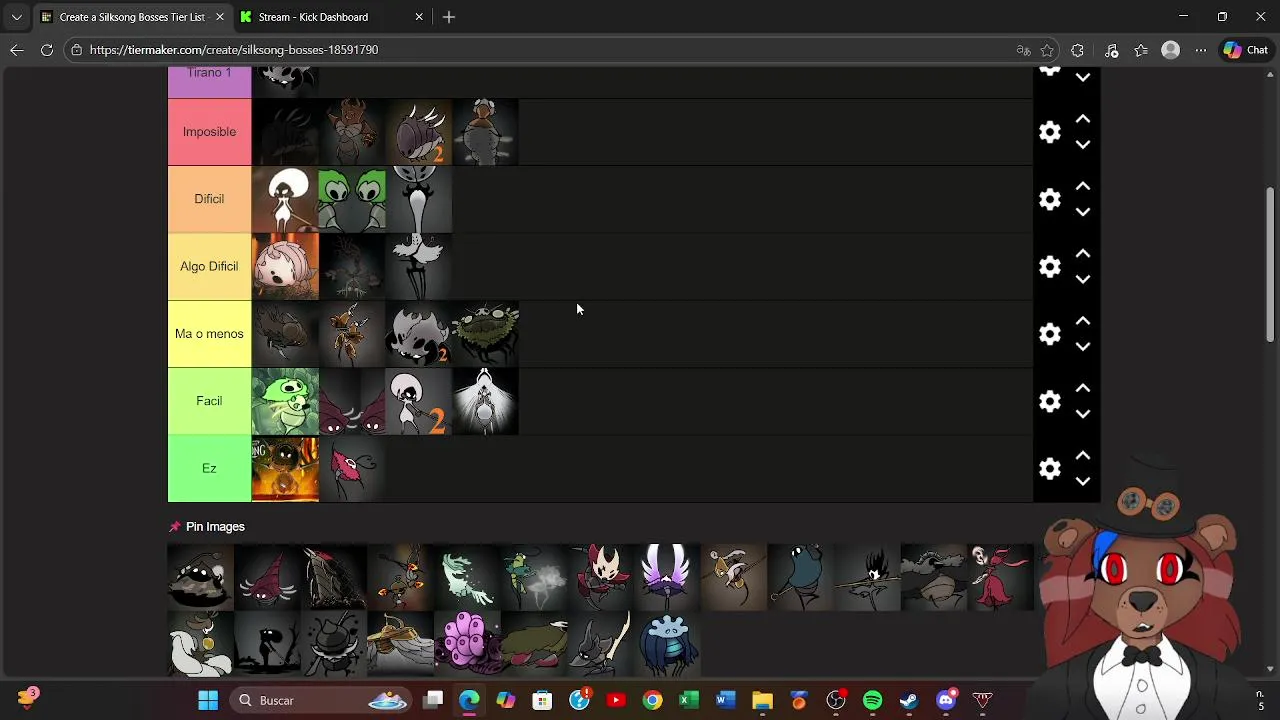Click the Imposible red tier label
This screenshot has width=1280, height=720.
pos(209,132)
